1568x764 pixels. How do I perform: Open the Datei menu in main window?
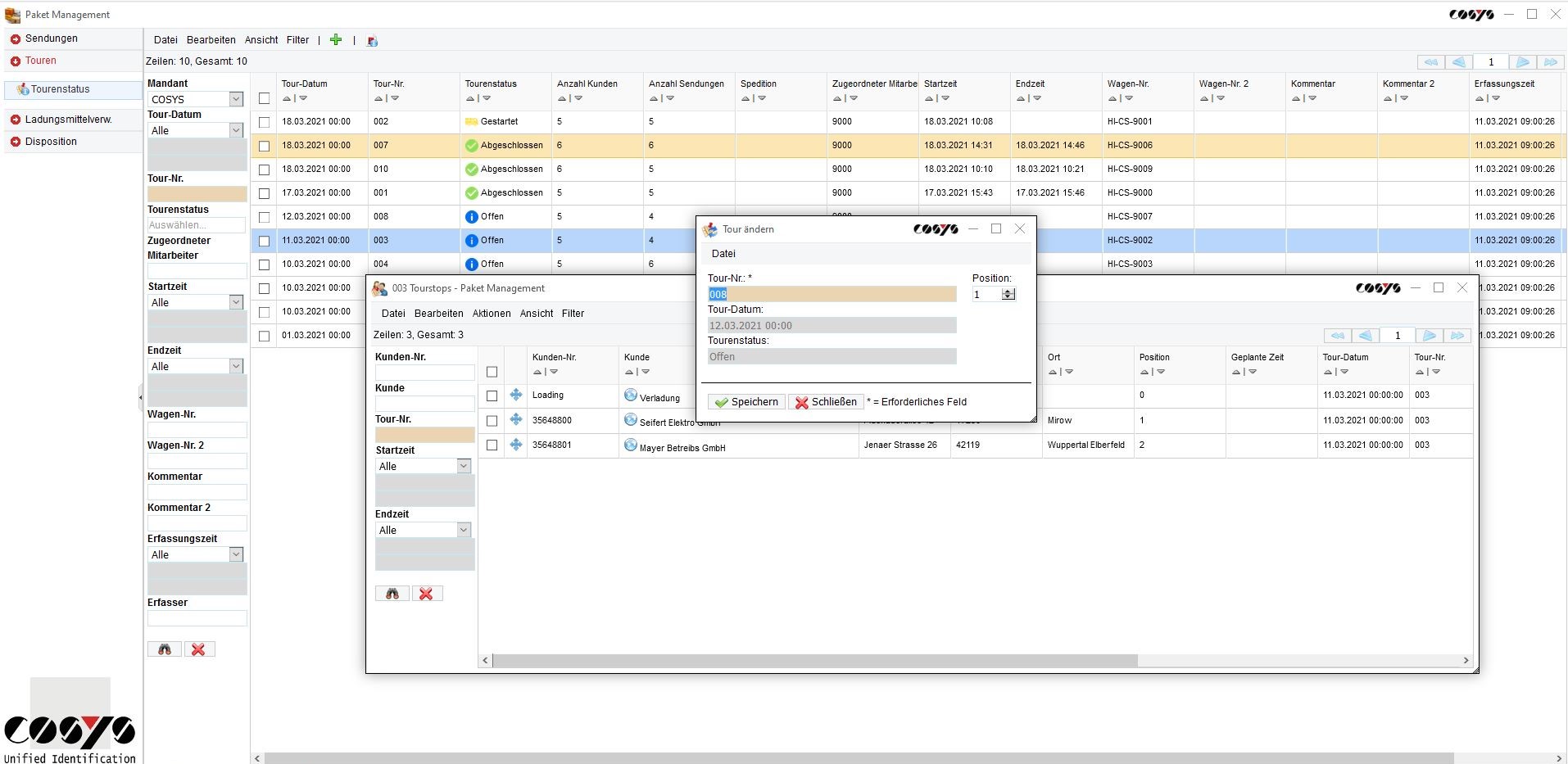(165, 40)
